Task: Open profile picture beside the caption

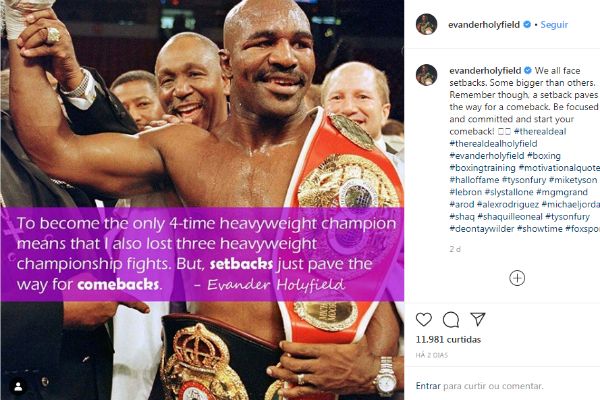Action: pyautogui.click(x=426, y=75)
